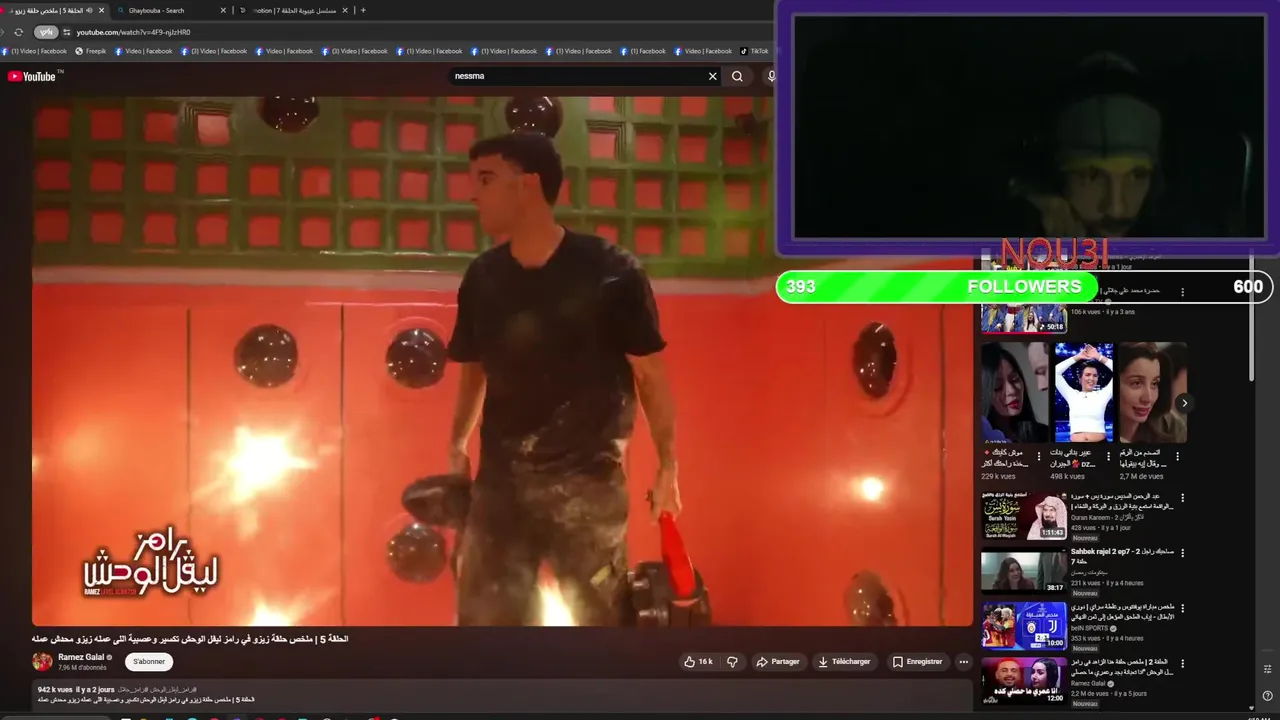The width and height of the screenshot is (1280, 720).
Task: Open the Sahbek rajel 2 ep7 thumbnail
Action: pyautogui.click(x=1024, y=572)
